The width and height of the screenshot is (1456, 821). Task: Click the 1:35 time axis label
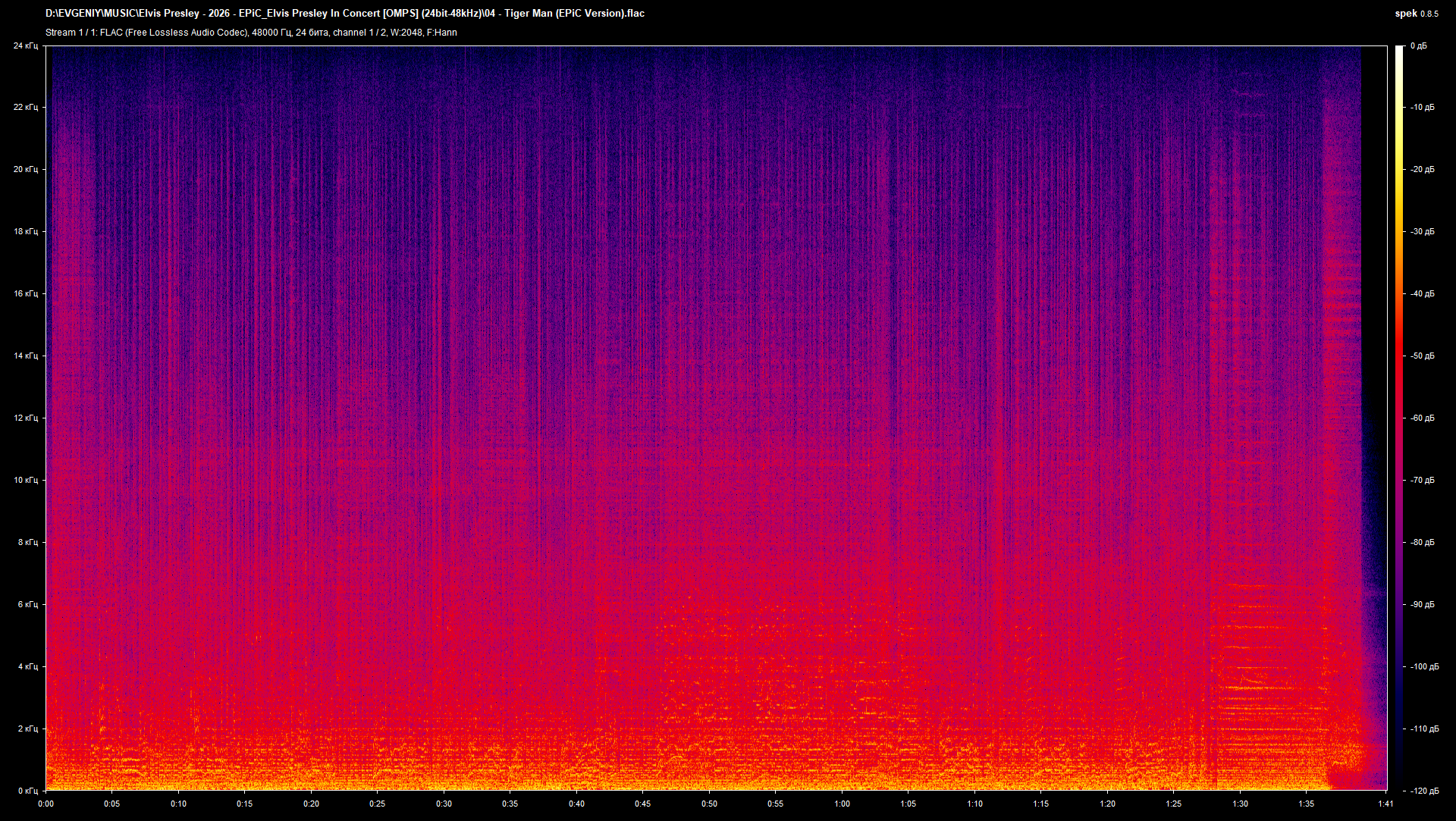(1306, 804)
